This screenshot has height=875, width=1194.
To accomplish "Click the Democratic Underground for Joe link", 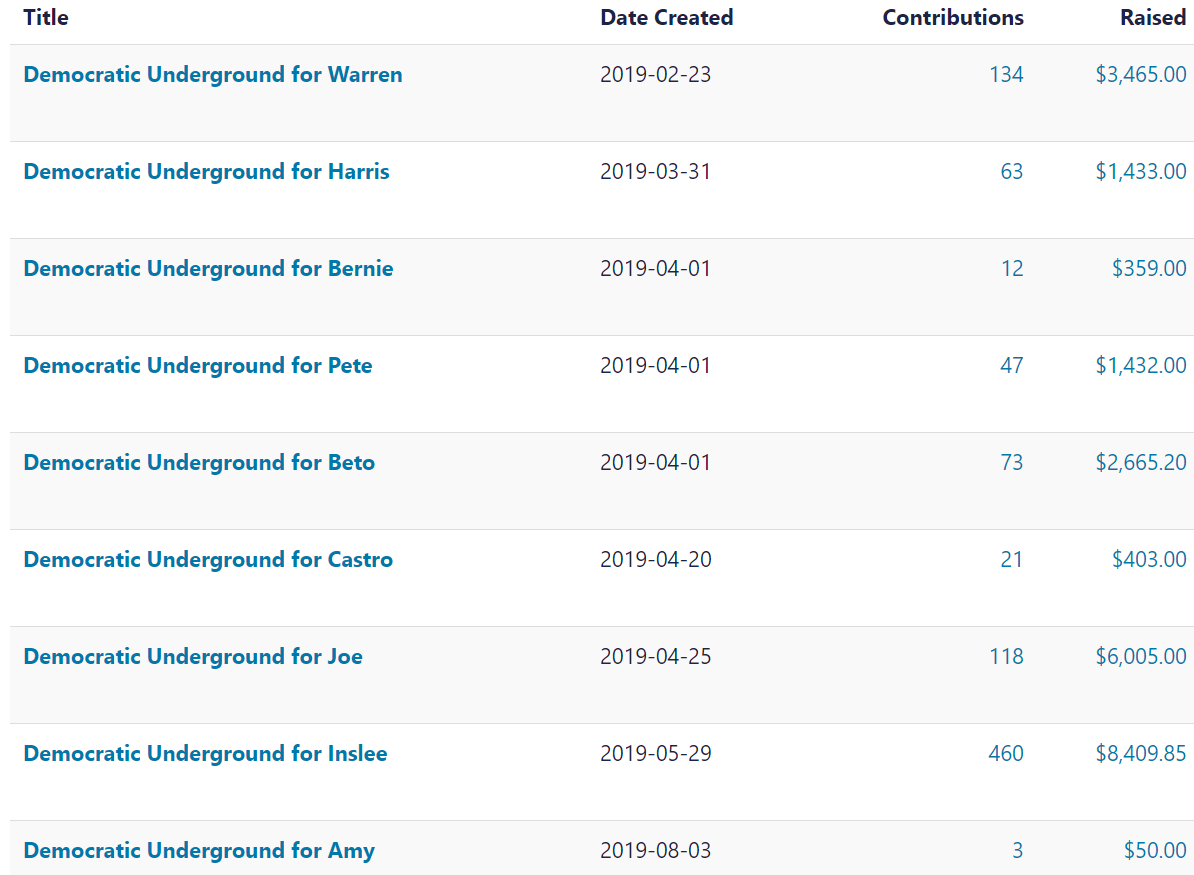I will click(193, 657).
